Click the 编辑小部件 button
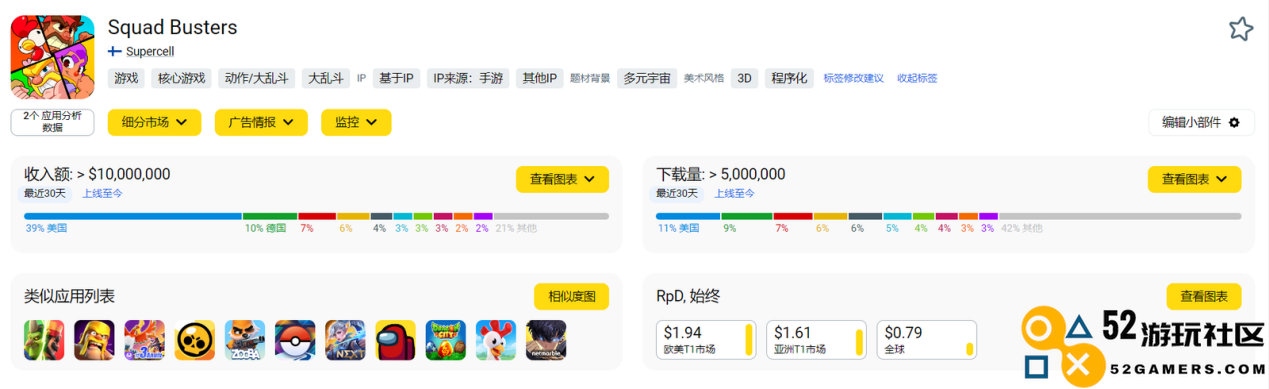1269x389 pixels. point(1201,122)
